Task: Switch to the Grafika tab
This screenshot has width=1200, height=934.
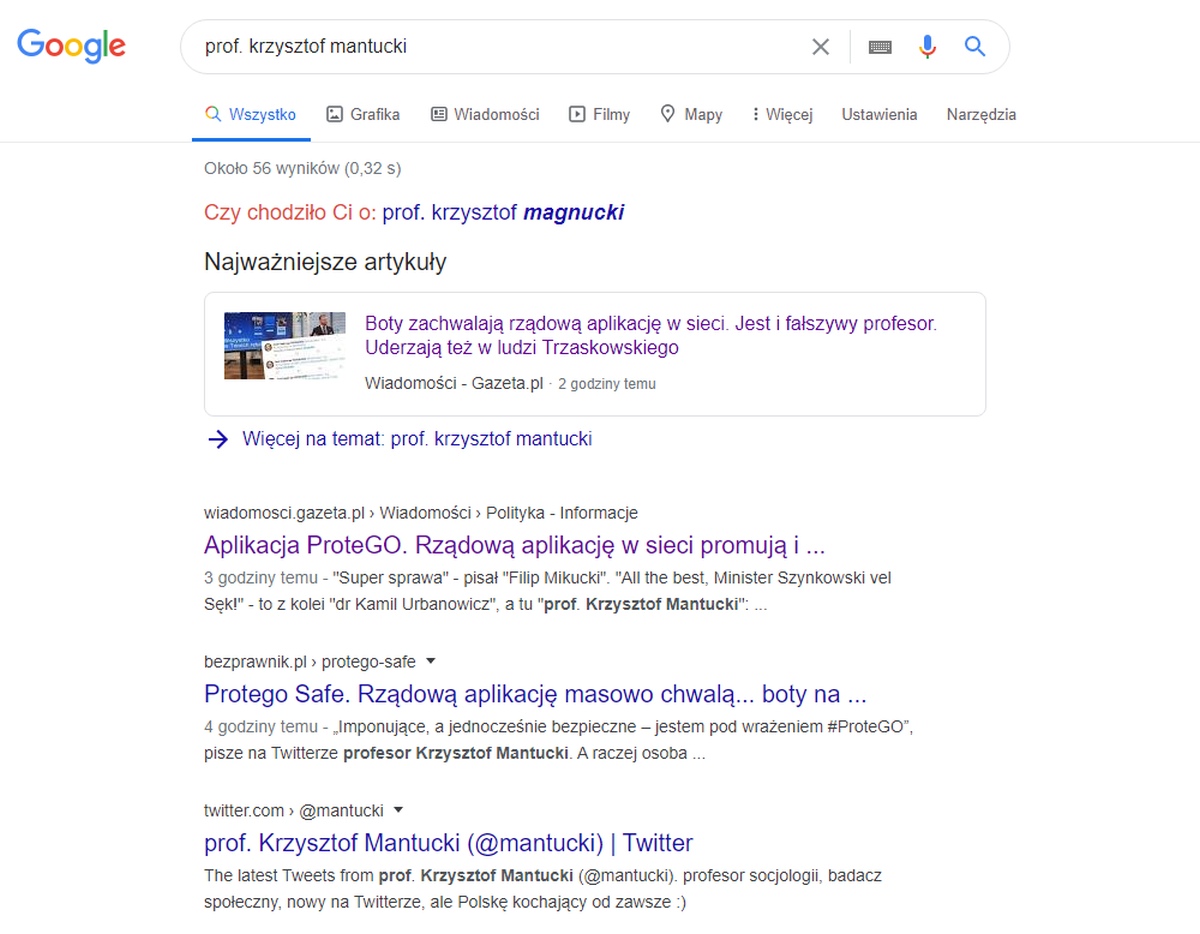Action: tap(363, 115)
